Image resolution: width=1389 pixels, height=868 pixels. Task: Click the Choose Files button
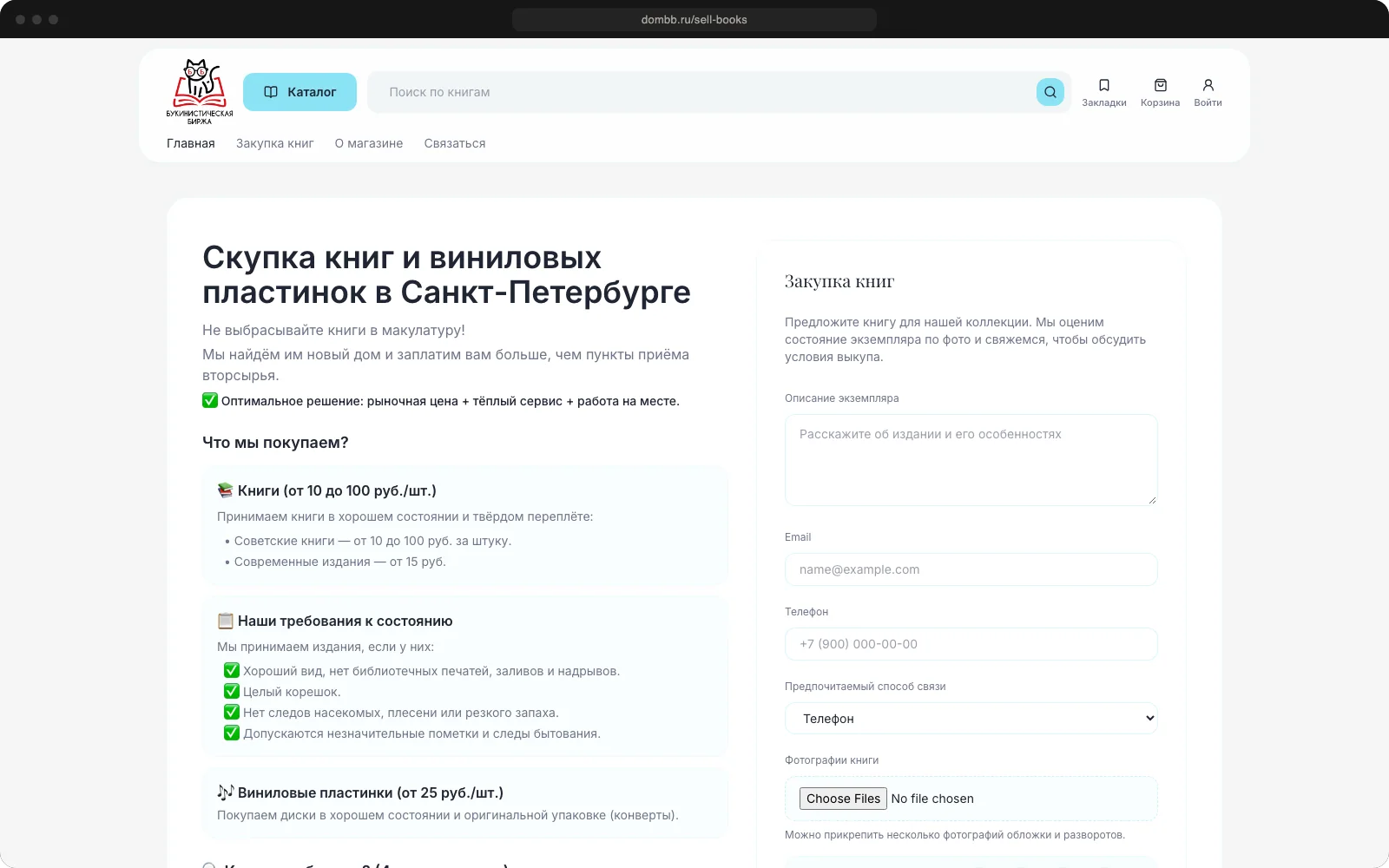click(x=843, y=799)
